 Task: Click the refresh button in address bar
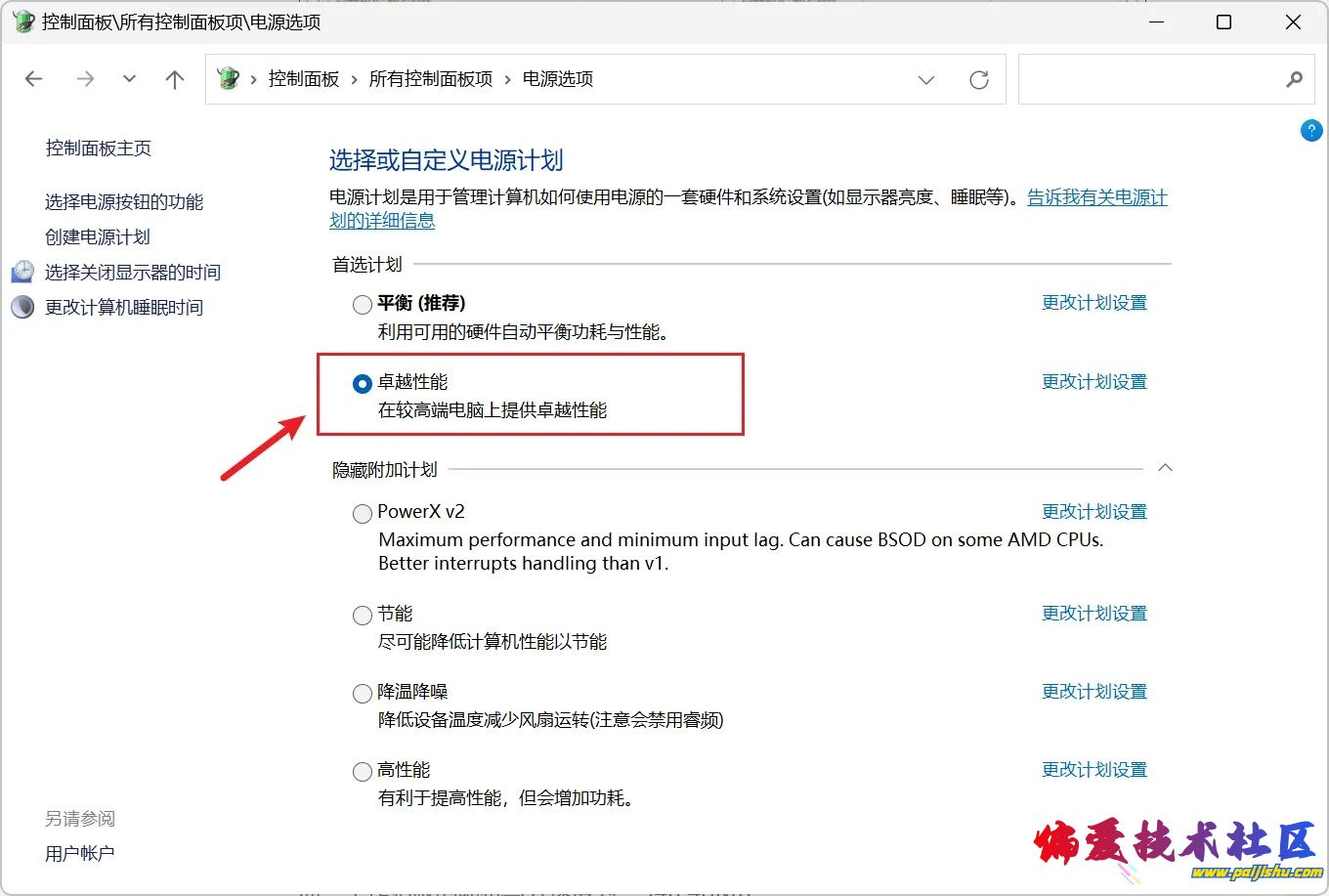(978, 80)
